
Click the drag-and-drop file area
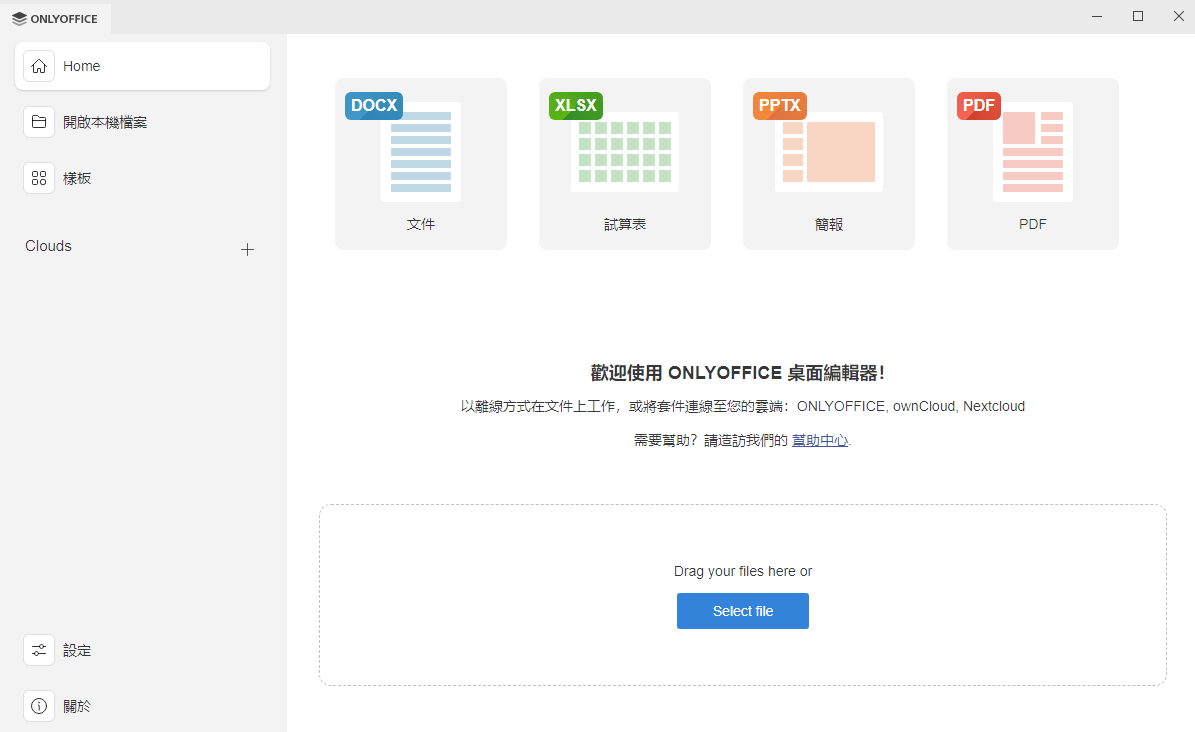point(742,540)
